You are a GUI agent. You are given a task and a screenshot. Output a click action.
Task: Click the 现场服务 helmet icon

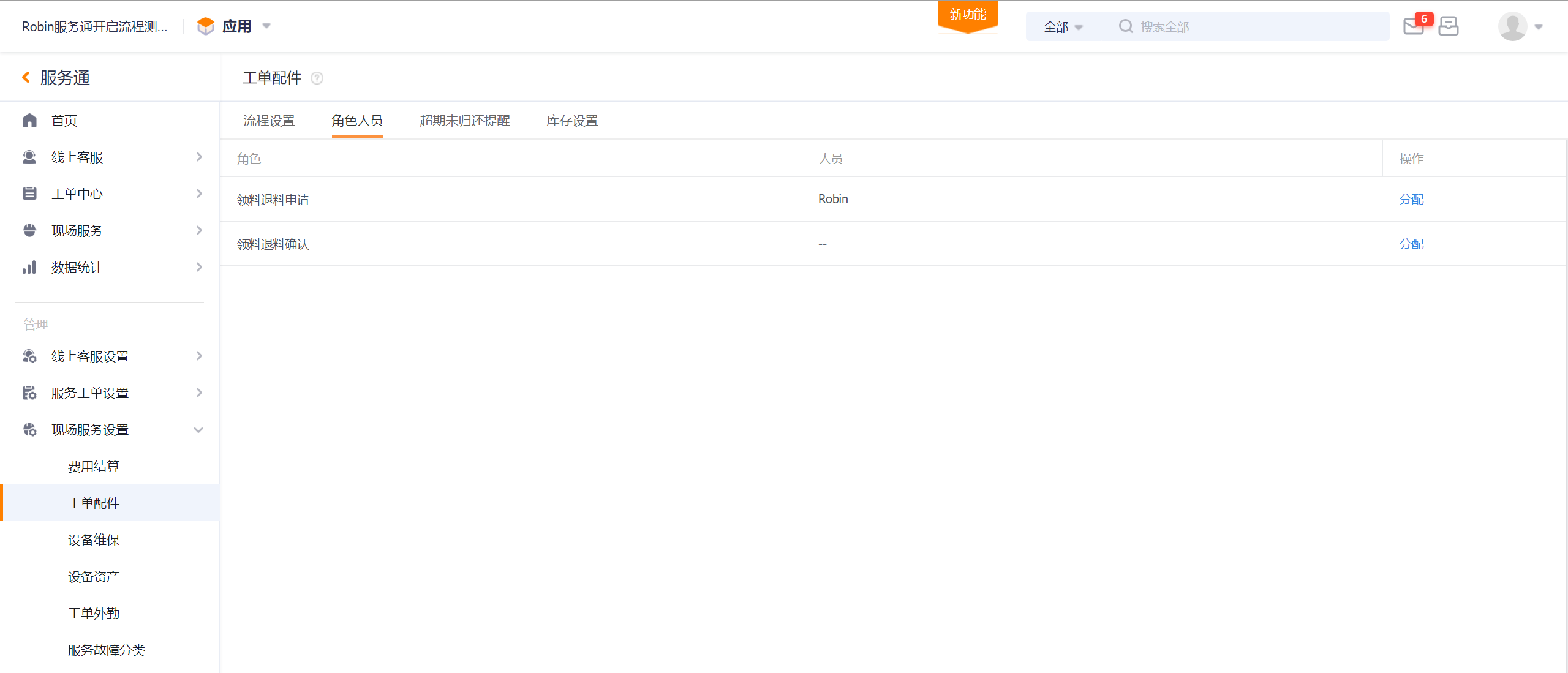[x=29, y=230]
